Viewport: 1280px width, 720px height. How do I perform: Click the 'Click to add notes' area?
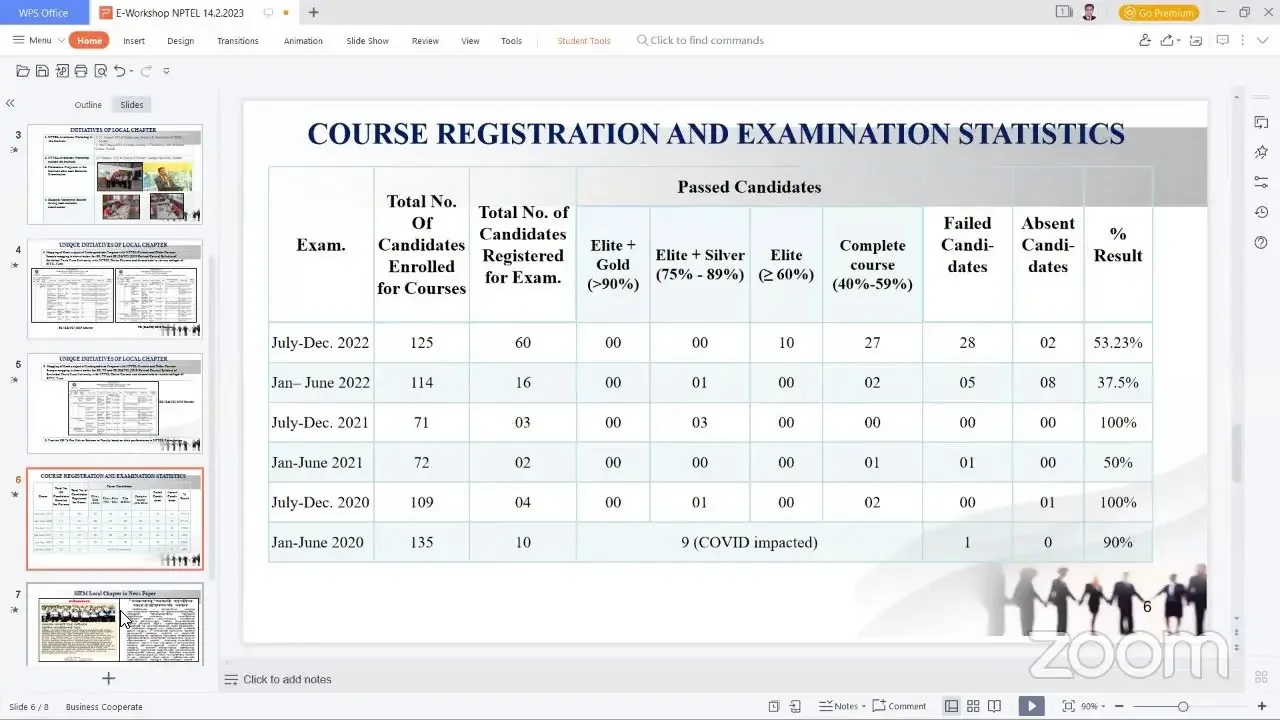click(287, 680)
